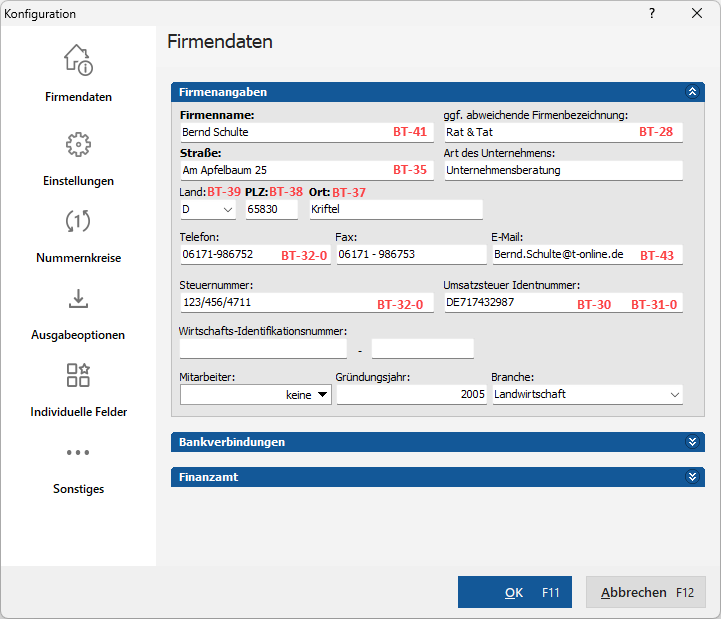The height and width of the screenshot is (619, 721).
Task: Click the E-Mail address field
Action: (588, 255)
